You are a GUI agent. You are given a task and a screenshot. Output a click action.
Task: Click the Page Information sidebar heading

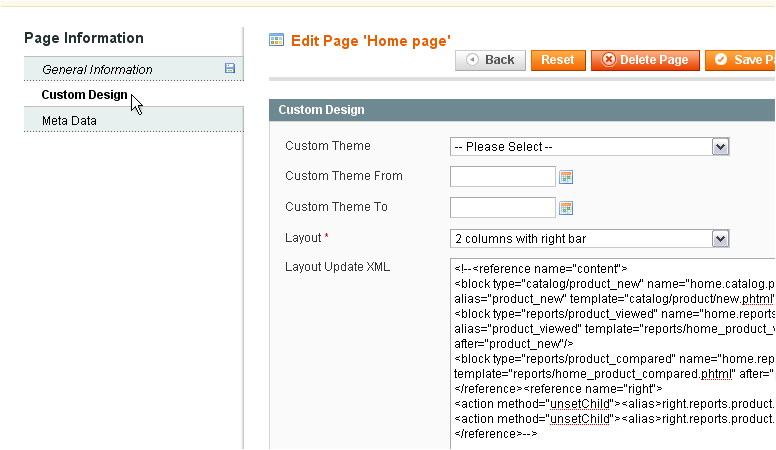tap(84, 38)
